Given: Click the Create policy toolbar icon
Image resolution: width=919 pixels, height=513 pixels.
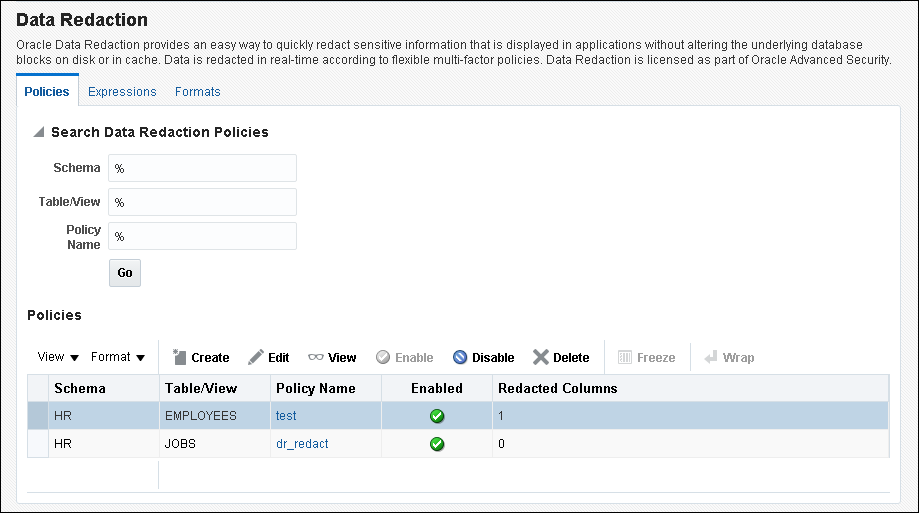Looking at the screenshot, I should (180, 357).
